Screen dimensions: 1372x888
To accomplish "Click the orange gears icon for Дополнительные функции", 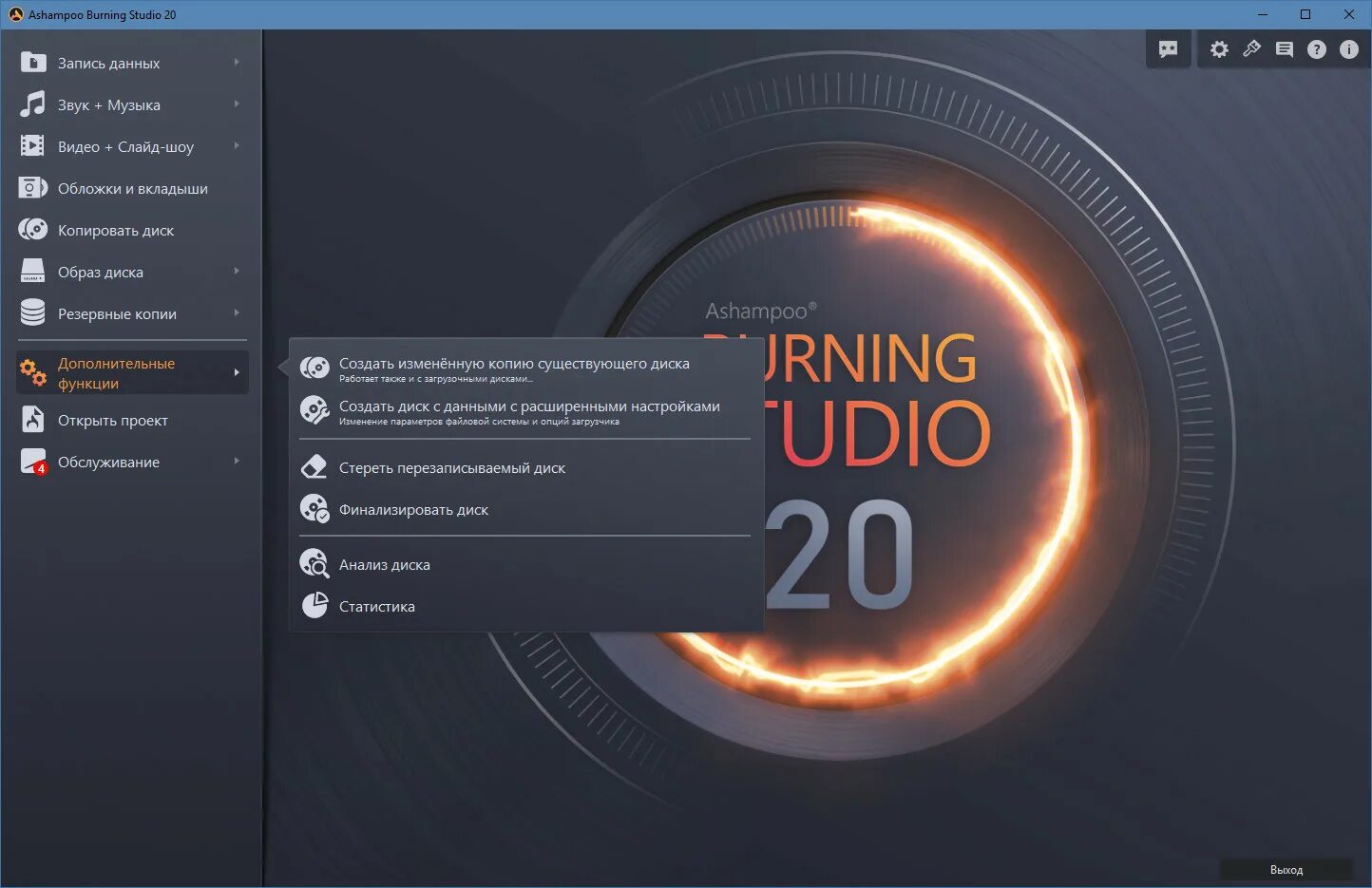I will (x=33, y=373).
